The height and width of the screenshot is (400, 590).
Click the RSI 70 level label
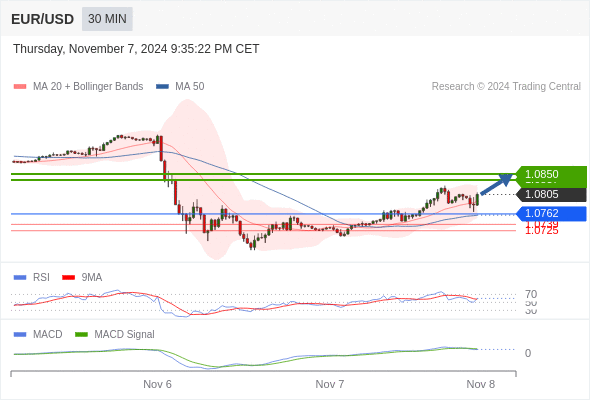(531, 294)
